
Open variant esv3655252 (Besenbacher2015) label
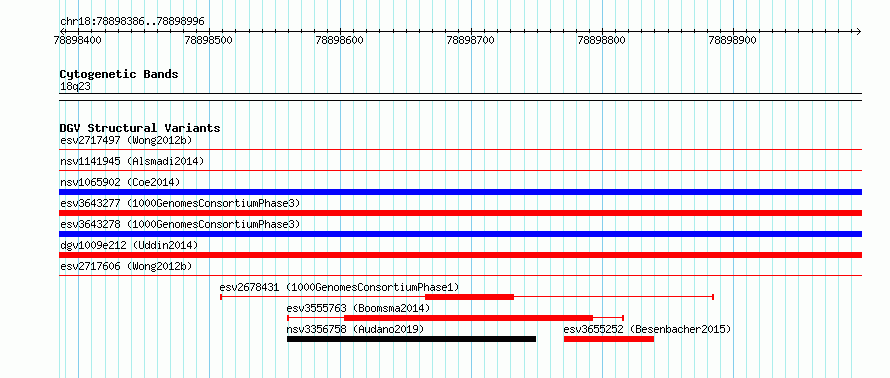coord(647,329)
